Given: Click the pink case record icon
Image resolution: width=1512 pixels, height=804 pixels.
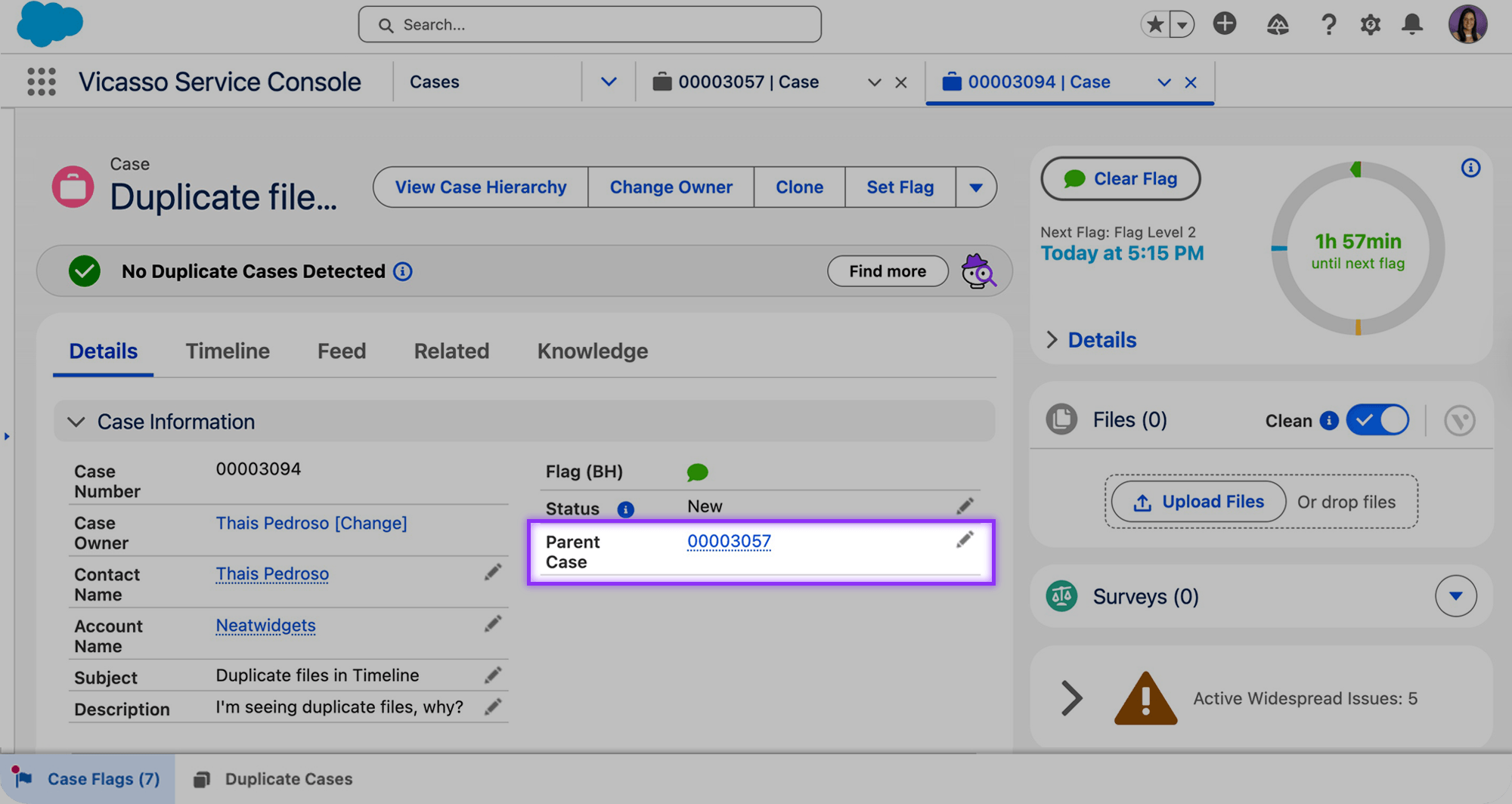Looking at the screenshot, I should click(x=73, y=187).
